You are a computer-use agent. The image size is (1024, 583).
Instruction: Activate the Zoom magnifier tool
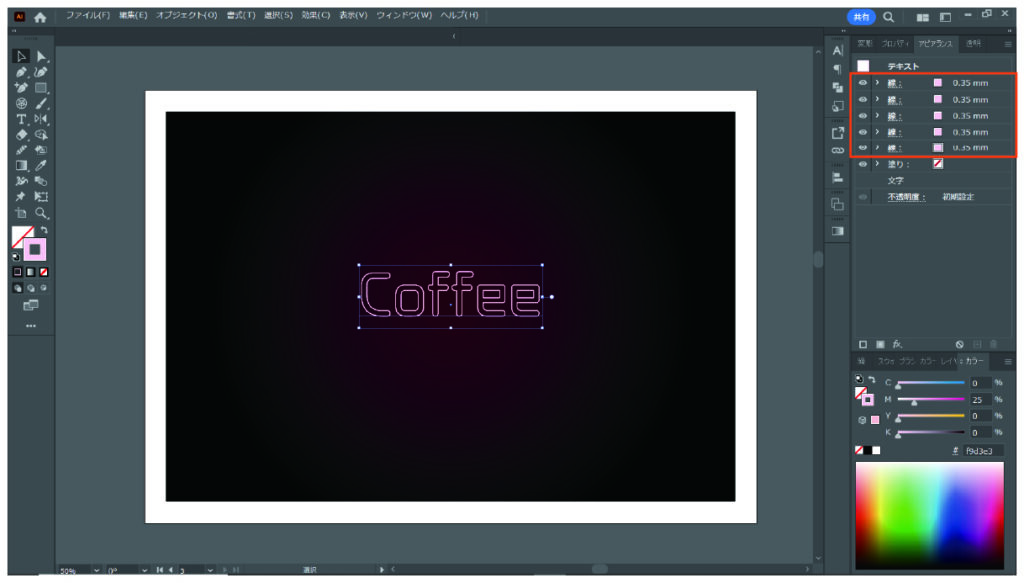(41, 213)
